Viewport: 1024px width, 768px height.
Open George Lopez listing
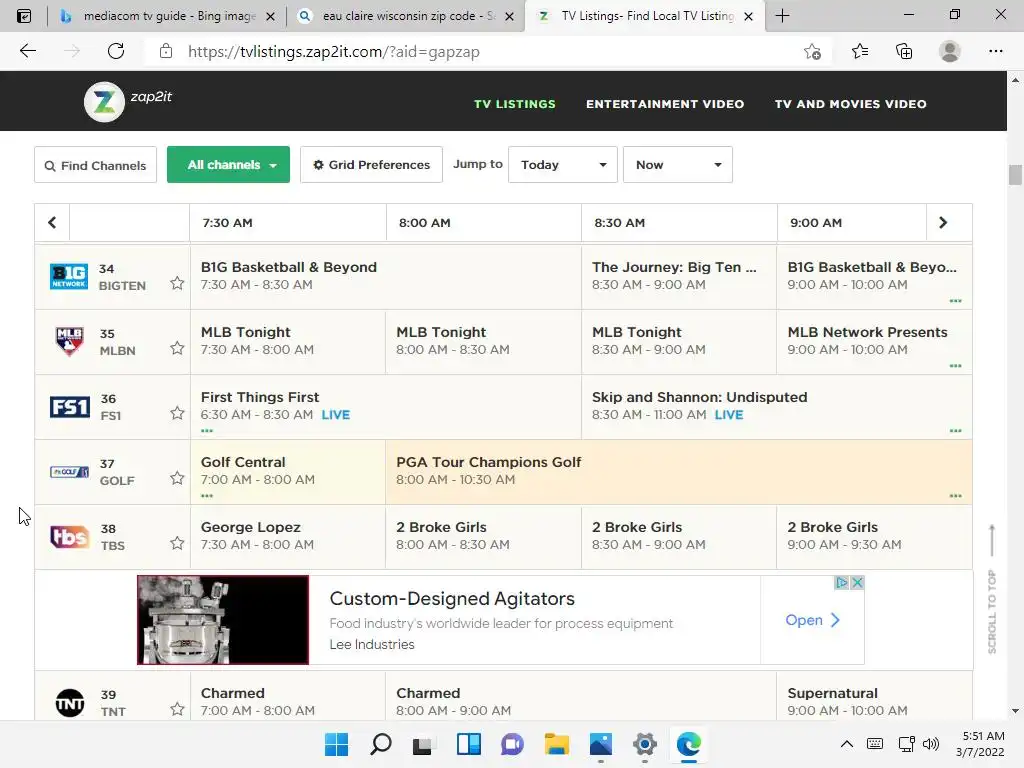pyautogui.click(x=287, y=536)
